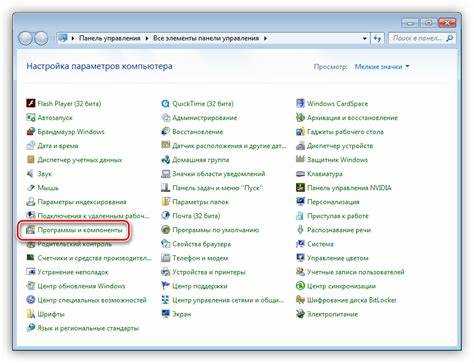The height and width of the screenshot is (363, 474).
Task: Open Центр синхронизации link
Action: (341, 286)
